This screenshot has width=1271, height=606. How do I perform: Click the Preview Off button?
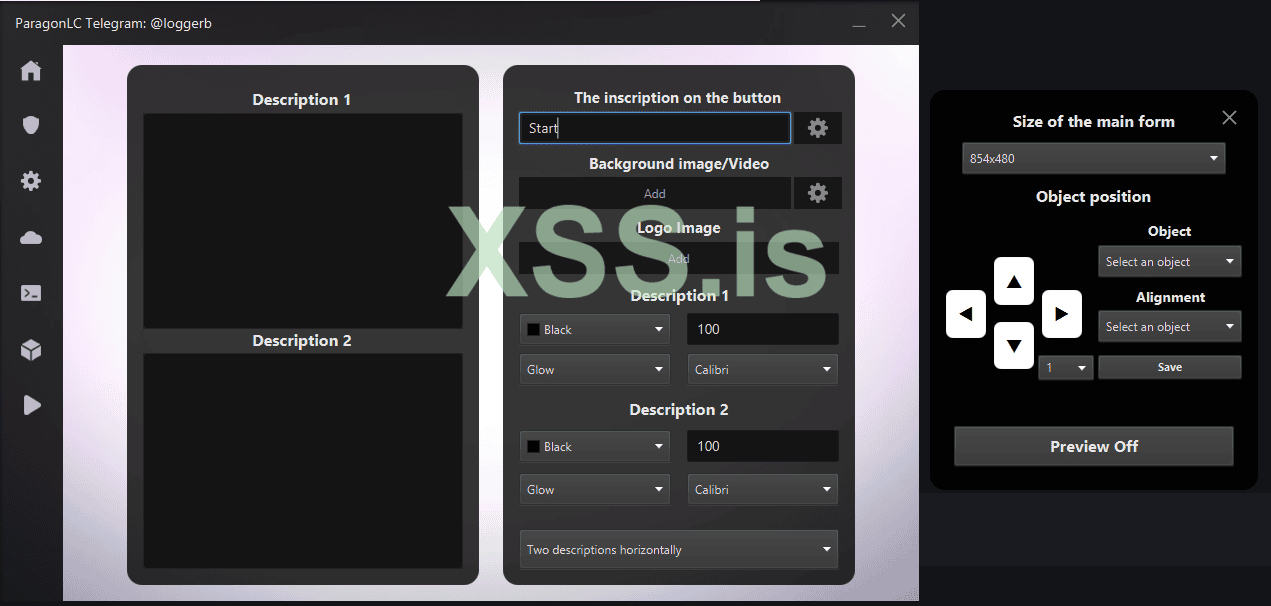coord(1094,446)
